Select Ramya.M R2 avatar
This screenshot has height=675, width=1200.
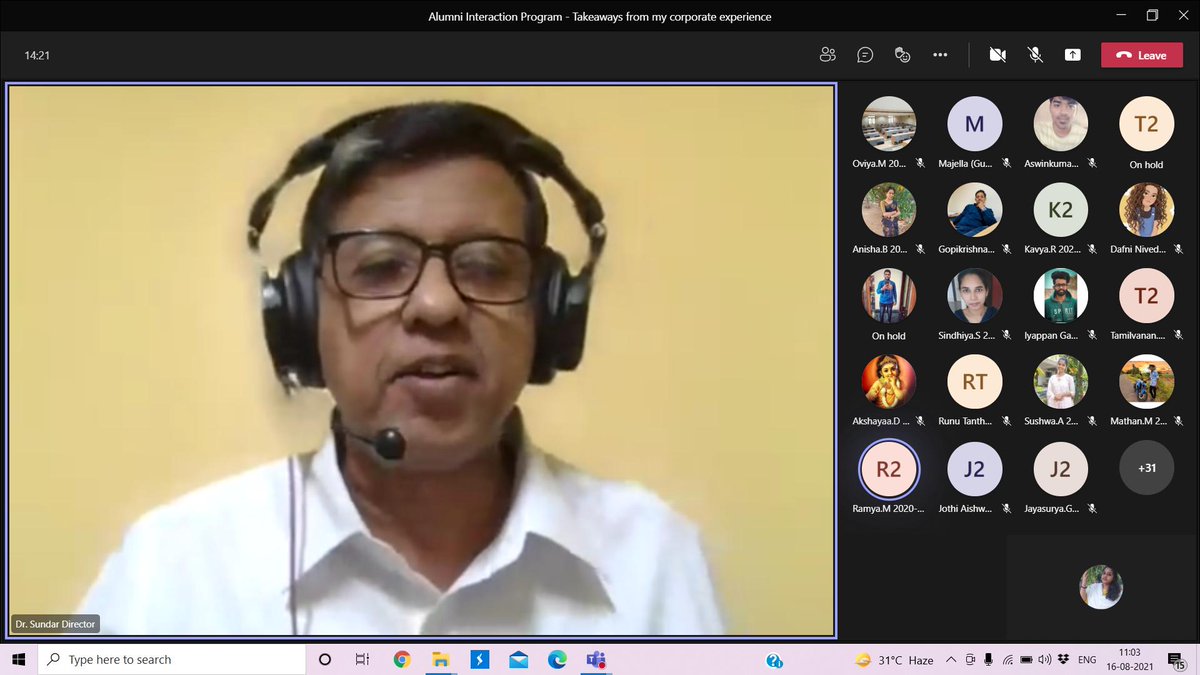[x=888, y=468]
